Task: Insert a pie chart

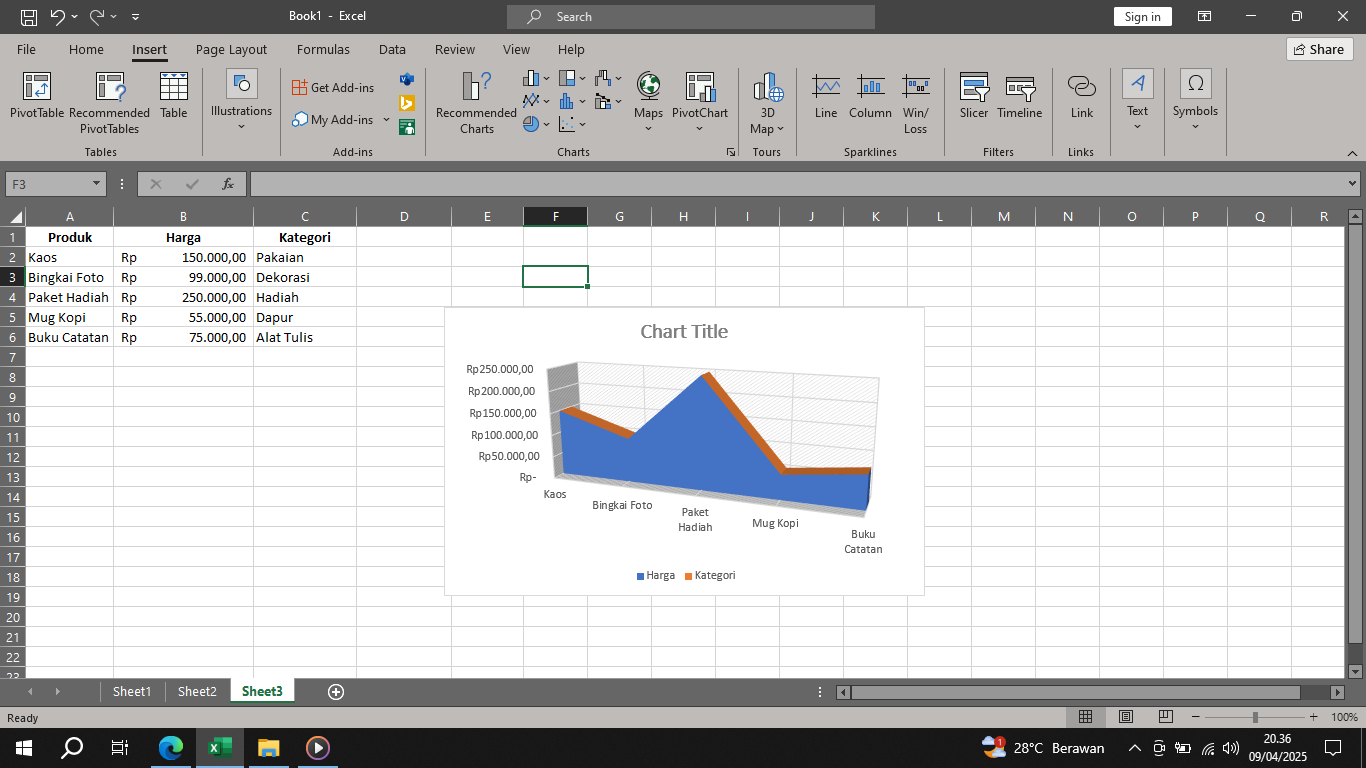Action: tap(529, 126)
